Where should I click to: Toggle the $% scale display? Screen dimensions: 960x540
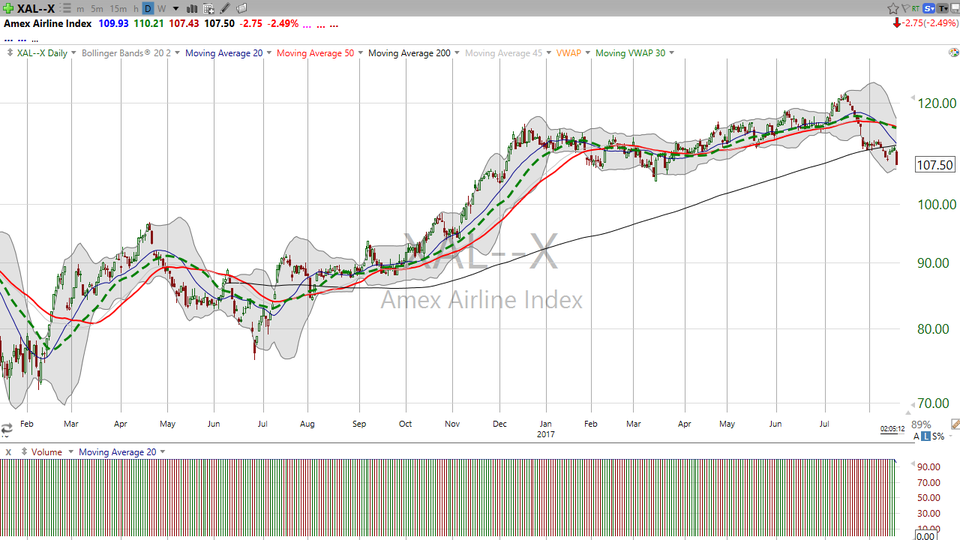click(938, 437)
